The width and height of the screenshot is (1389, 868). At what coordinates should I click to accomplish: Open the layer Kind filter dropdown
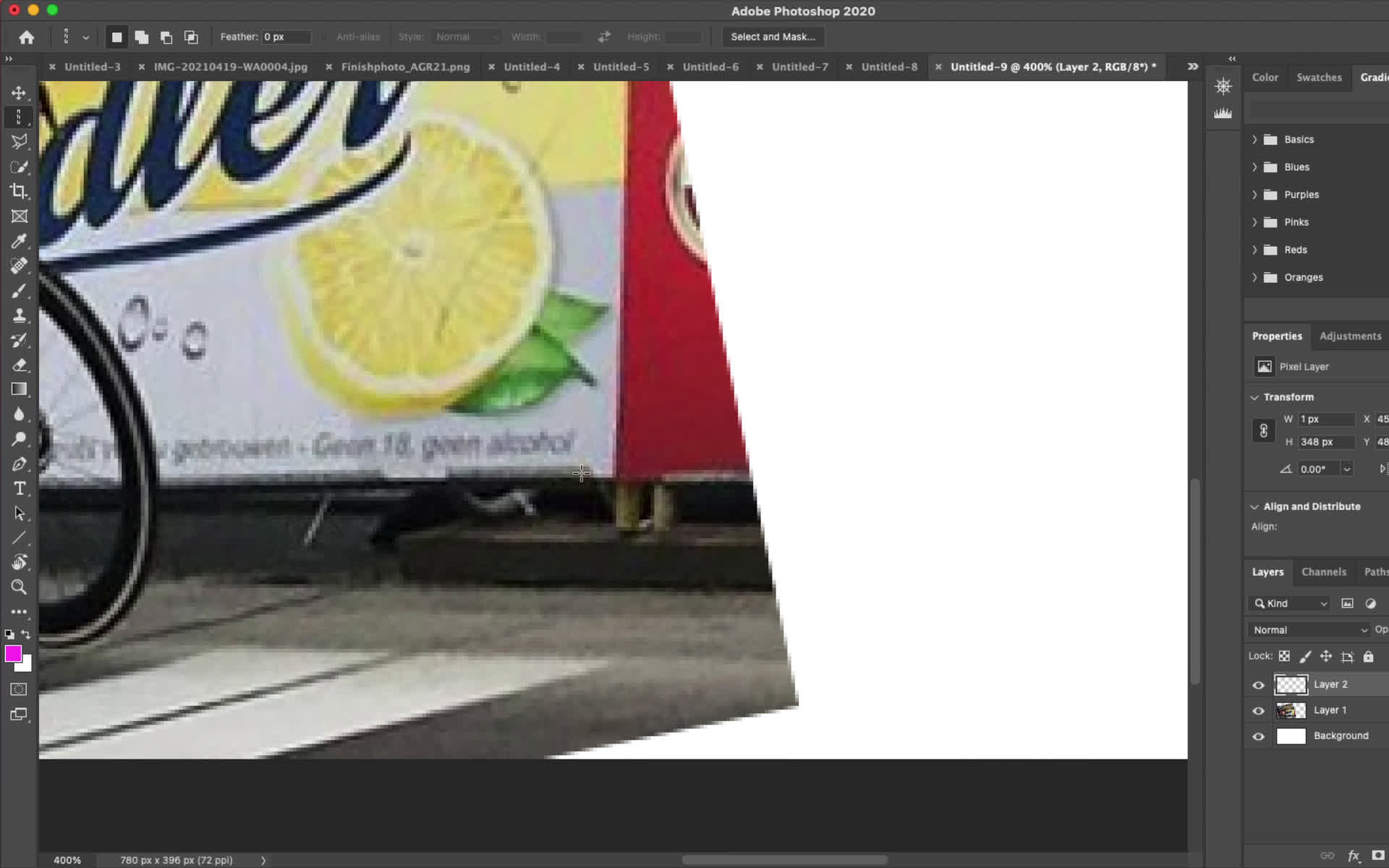(1291, 603)
